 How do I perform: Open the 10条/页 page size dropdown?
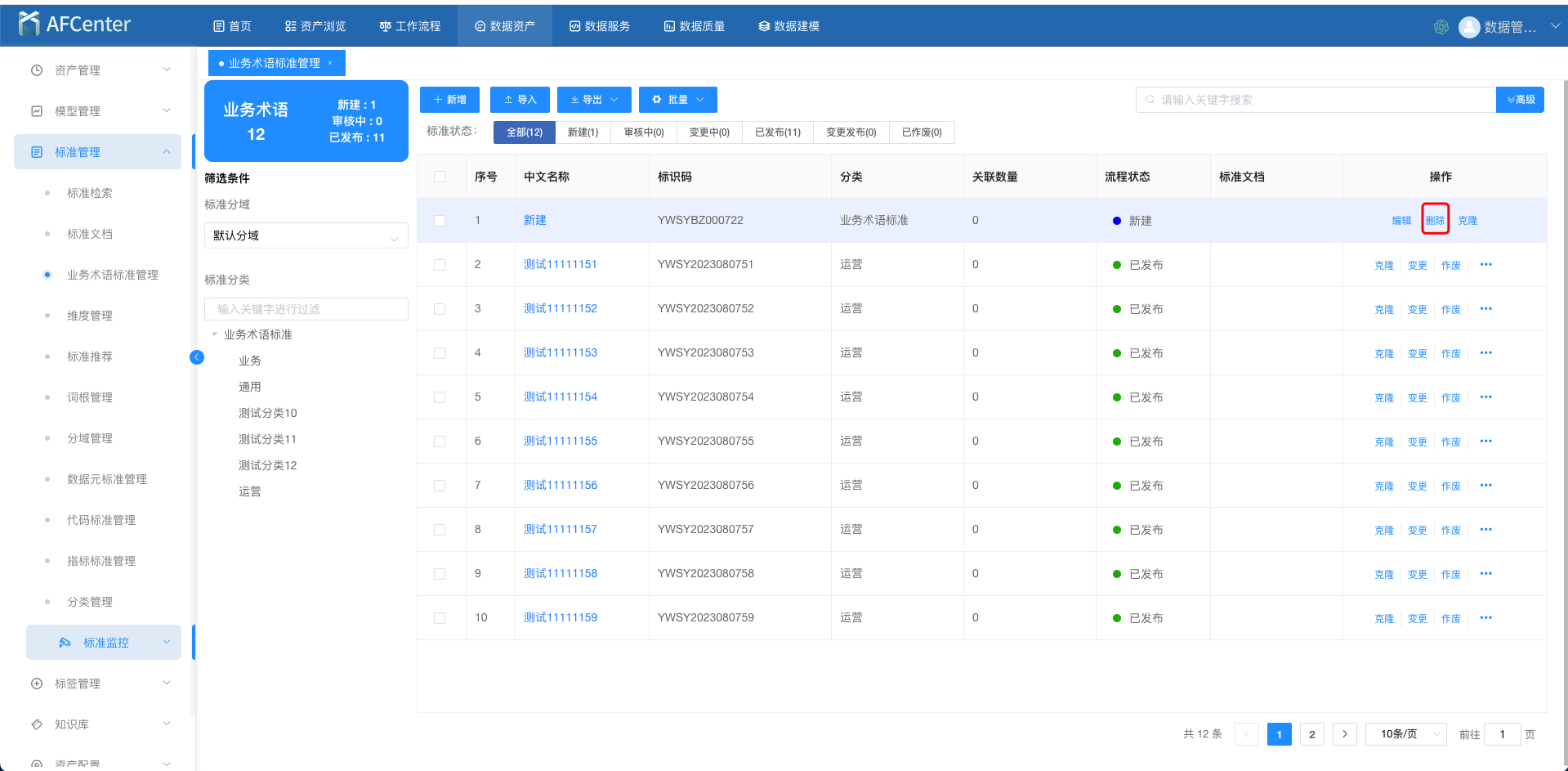point(1406,734)
